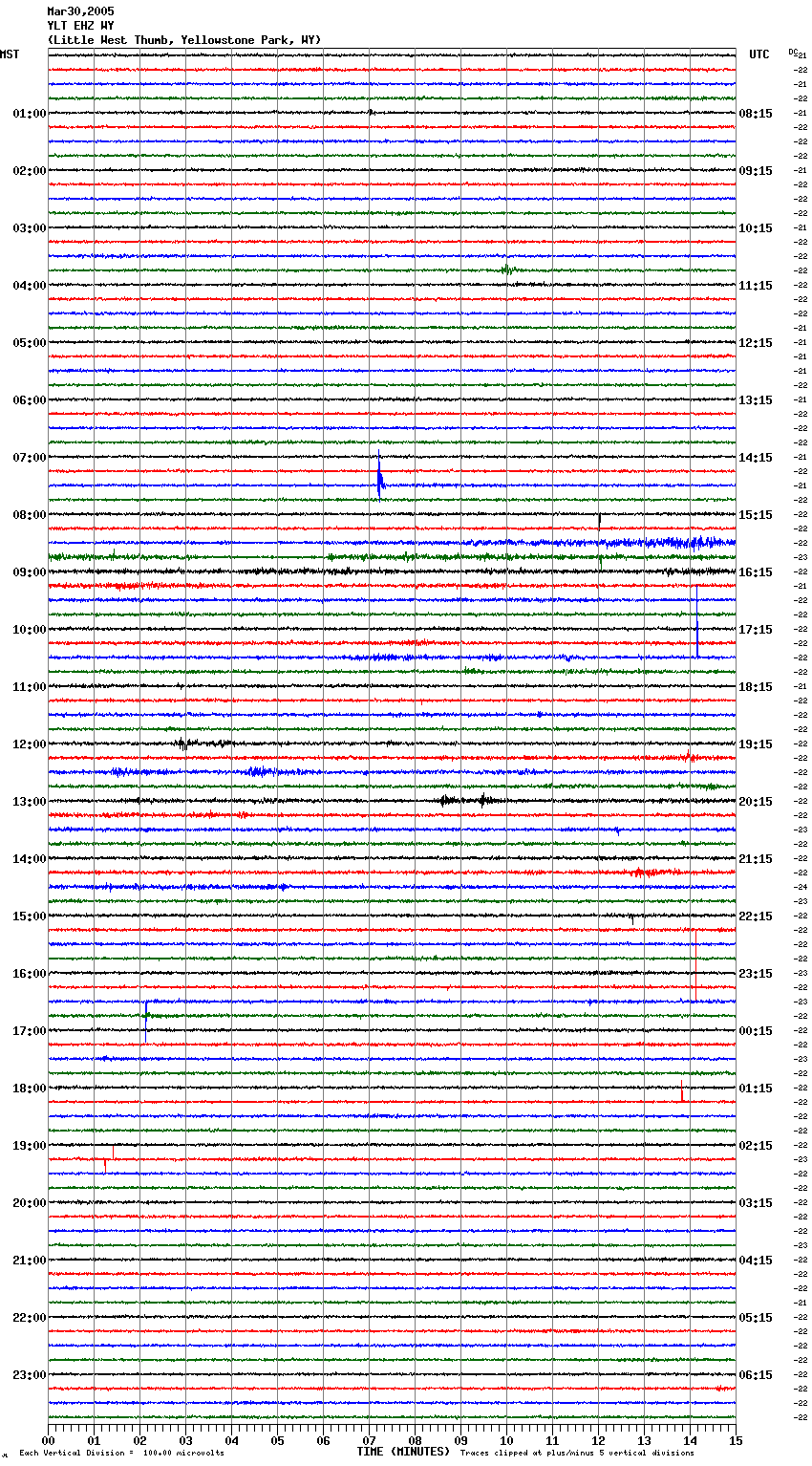Image resolution: width=812 pixels, height=1466 pixels.
Task: Click the TIME (MINUTES) axis title
Action: pos(403,1452)
